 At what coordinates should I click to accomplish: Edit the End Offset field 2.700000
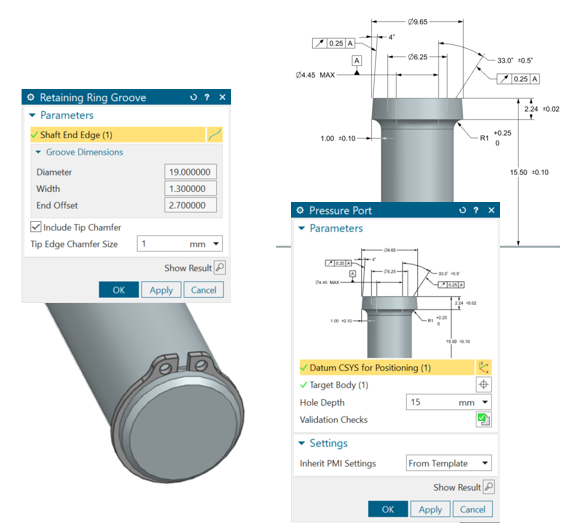point(190,205)
